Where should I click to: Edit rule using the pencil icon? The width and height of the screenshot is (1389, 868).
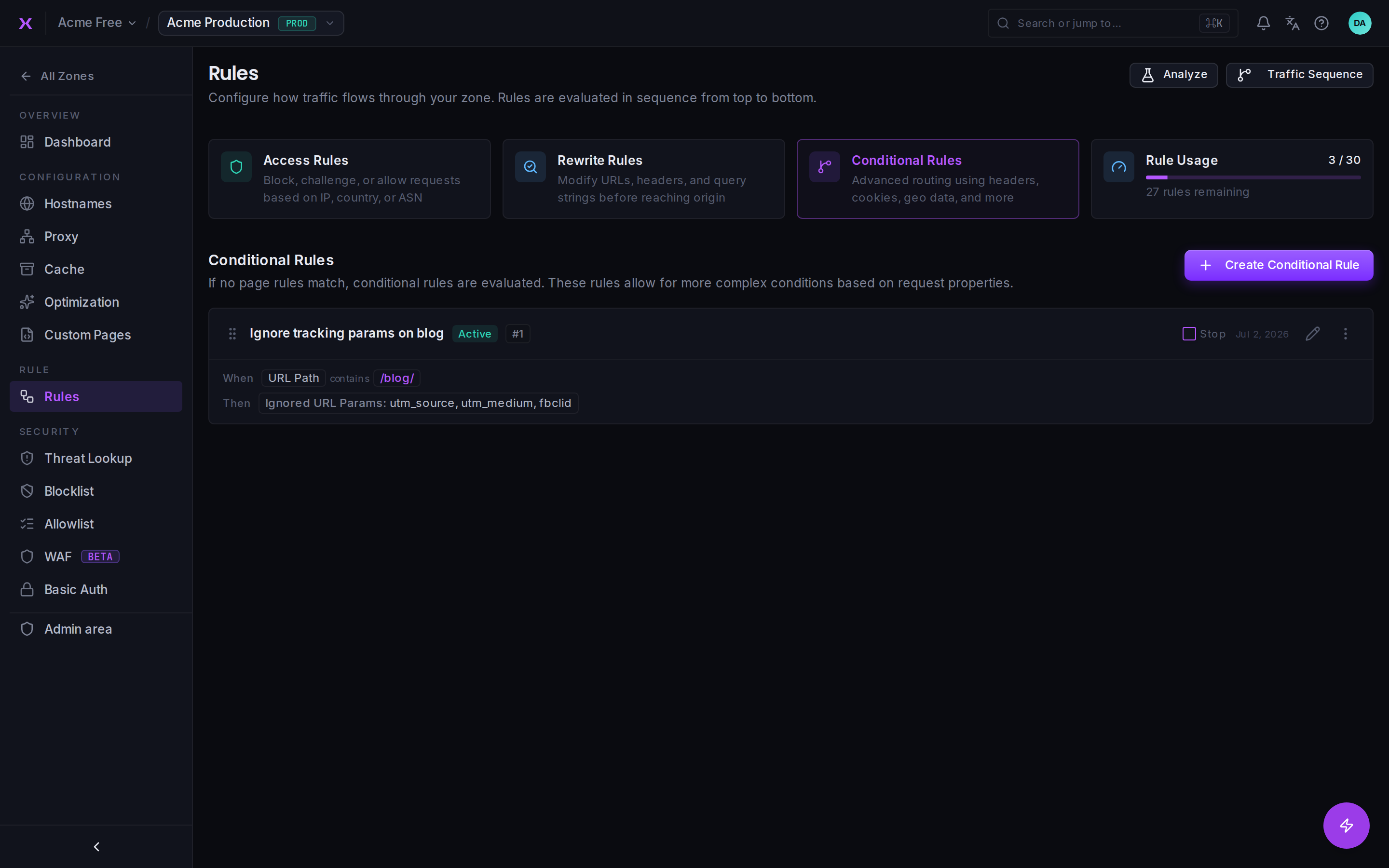coord(1313,334)
